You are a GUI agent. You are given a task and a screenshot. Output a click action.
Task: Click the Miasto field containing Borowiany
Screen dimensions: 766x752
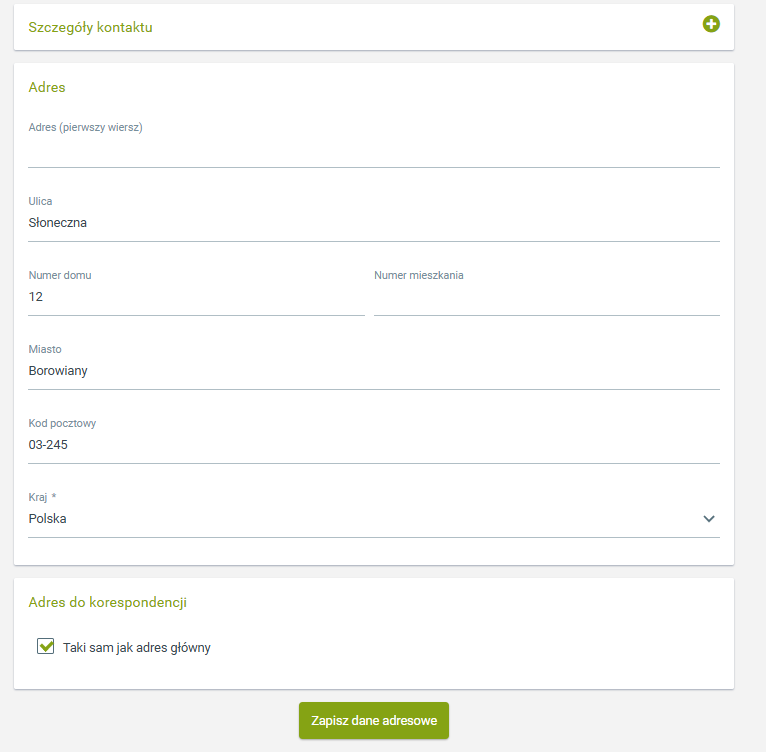[x=373, y=371]
